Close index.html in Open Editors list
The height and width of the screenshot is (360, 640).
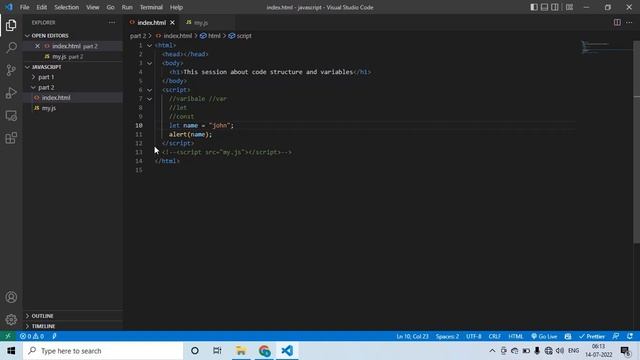click(x=38, y=46)
